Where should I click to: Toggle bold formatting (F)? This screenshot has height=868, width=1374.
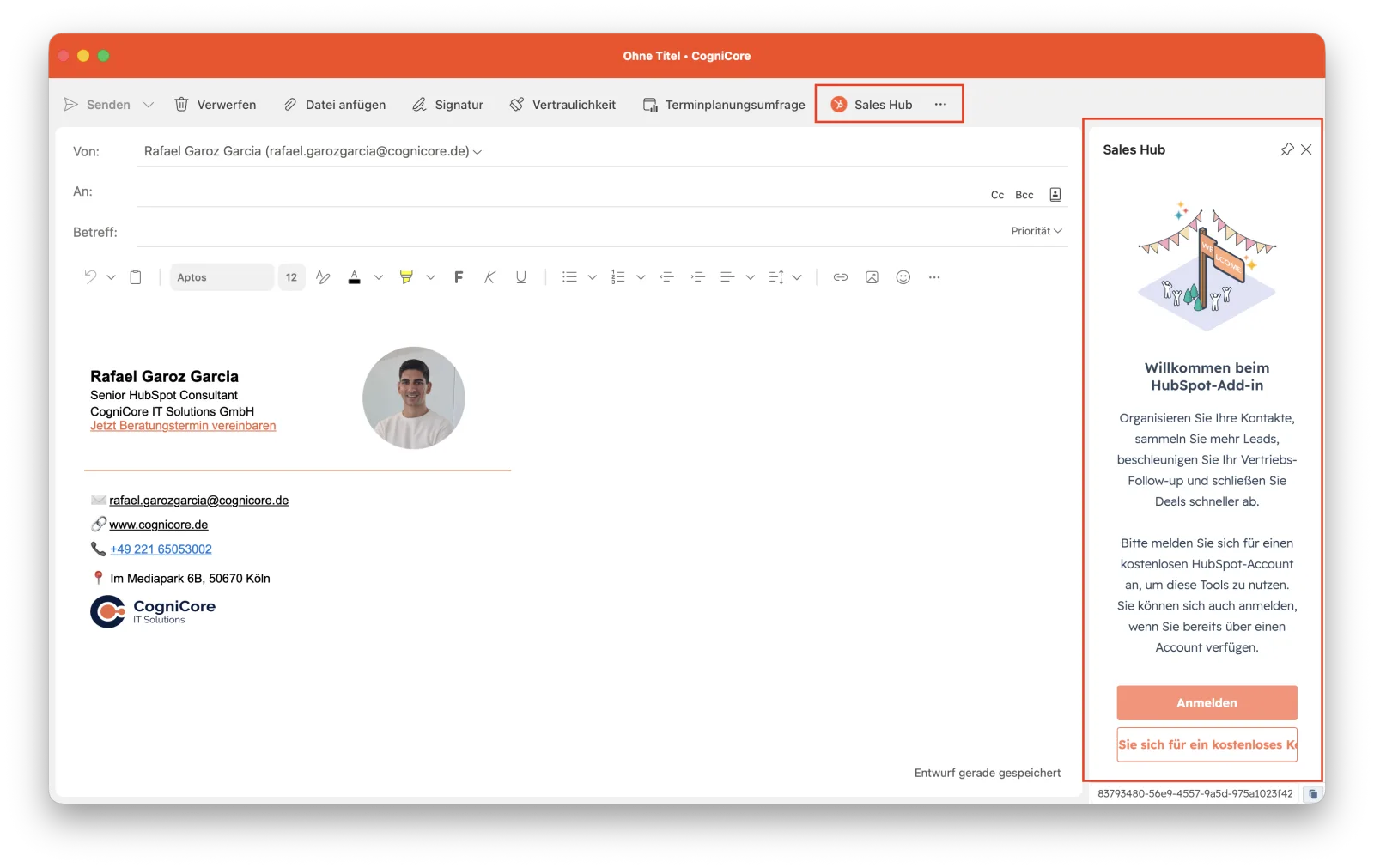pos(459,277)
